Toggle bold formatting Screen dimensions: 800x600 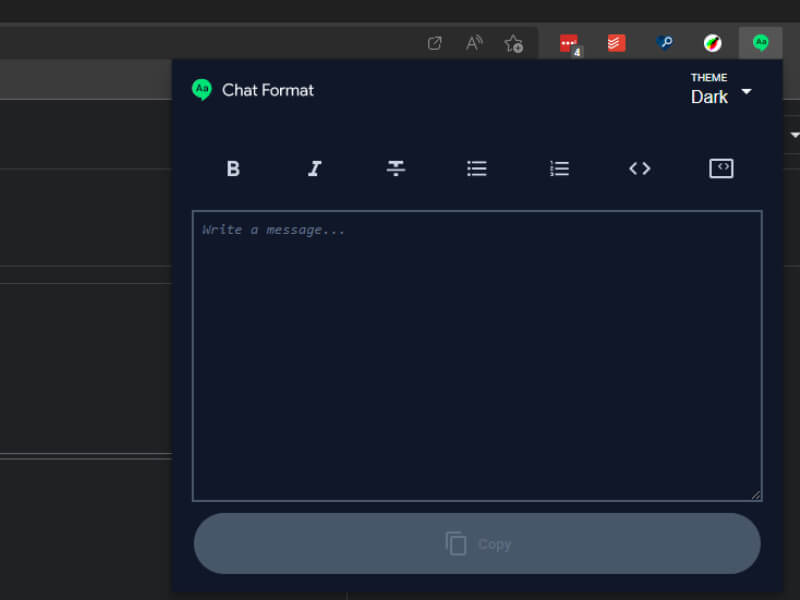232,168
